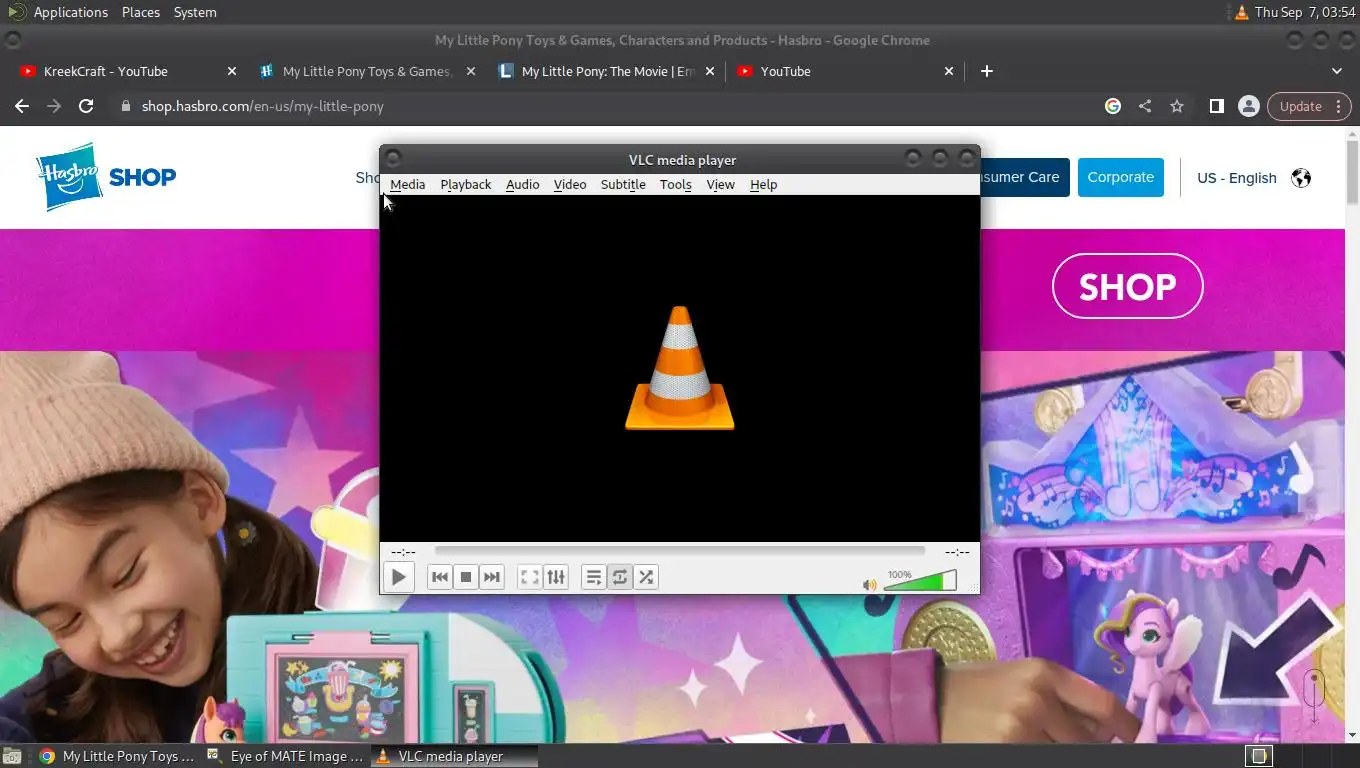Toggle the VLC playlist view

pos(594,577)
